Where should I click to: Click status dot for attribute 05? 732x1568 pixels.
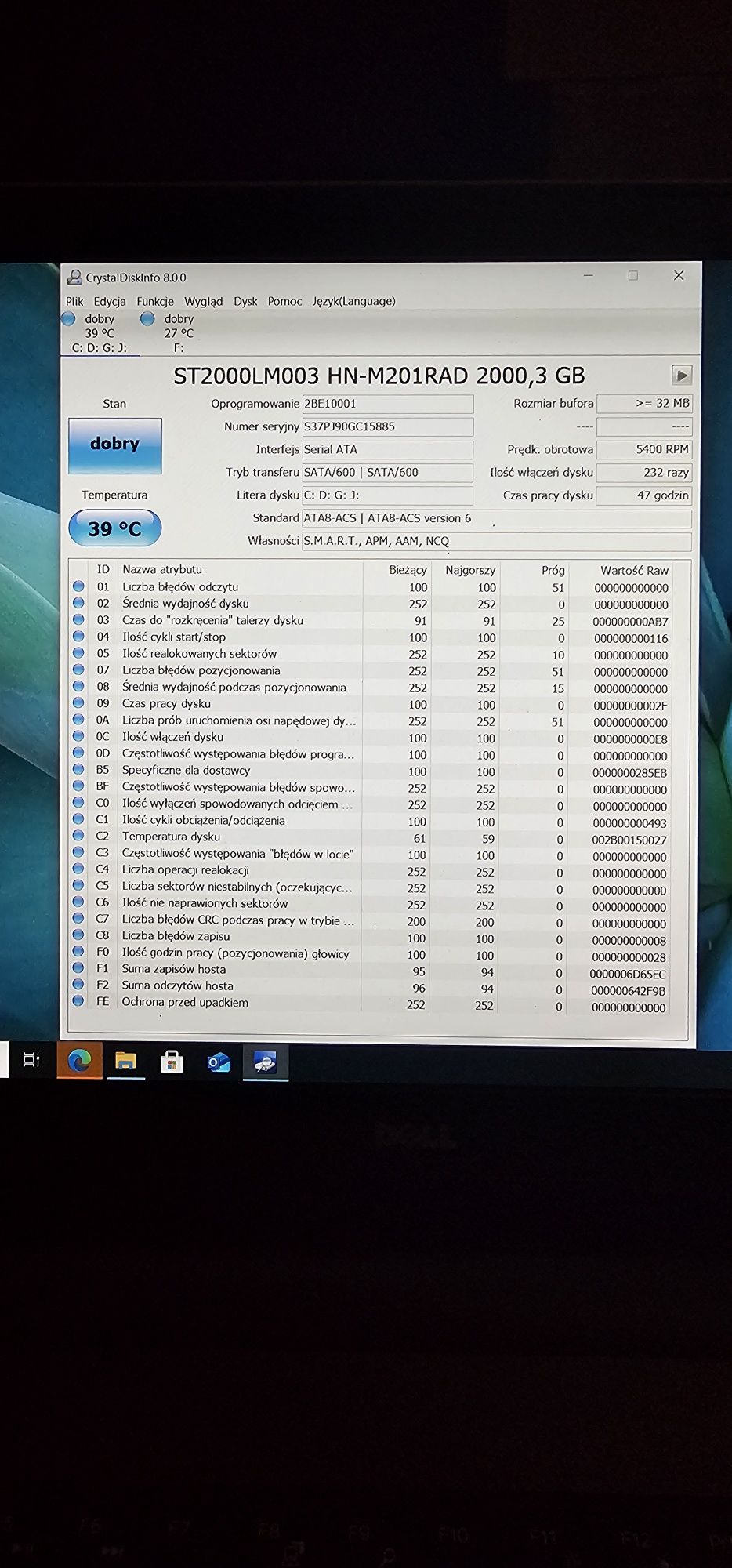(78, 653)
